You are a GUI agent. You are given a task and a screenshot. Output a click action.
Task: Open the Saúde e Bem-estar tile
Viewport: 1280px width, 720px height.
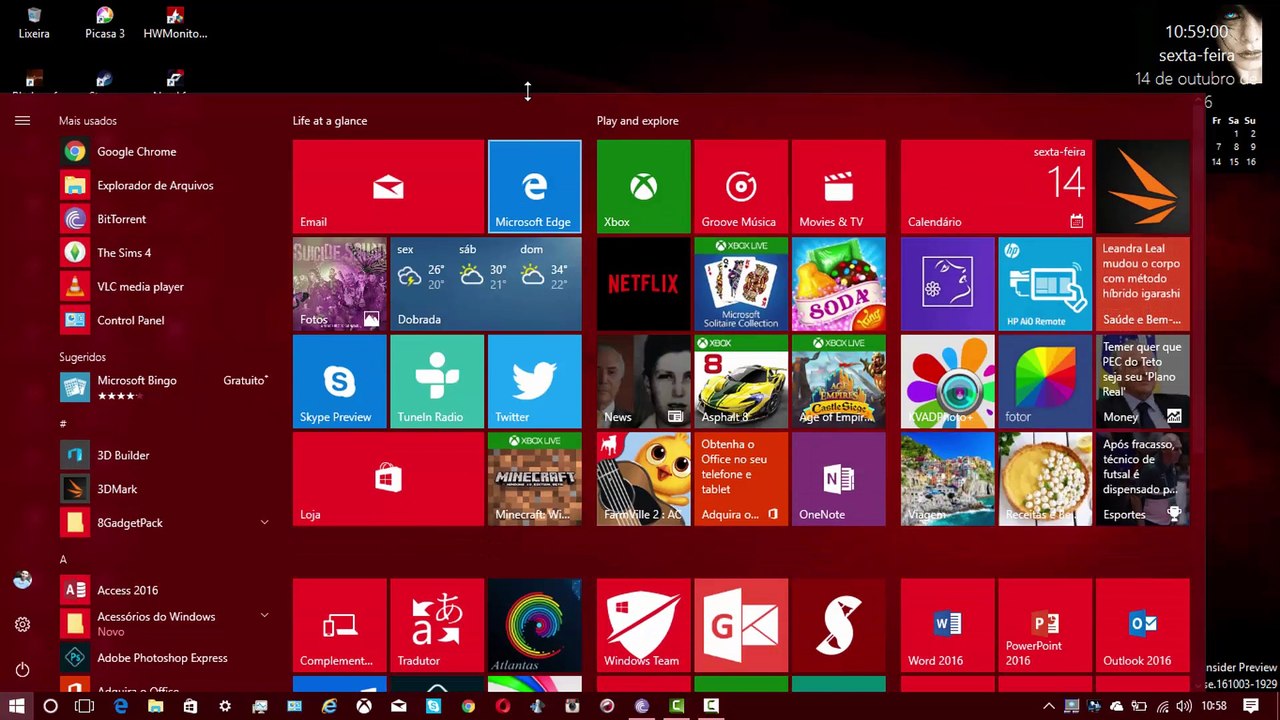pyautogui.click(x=1143, y=284)
